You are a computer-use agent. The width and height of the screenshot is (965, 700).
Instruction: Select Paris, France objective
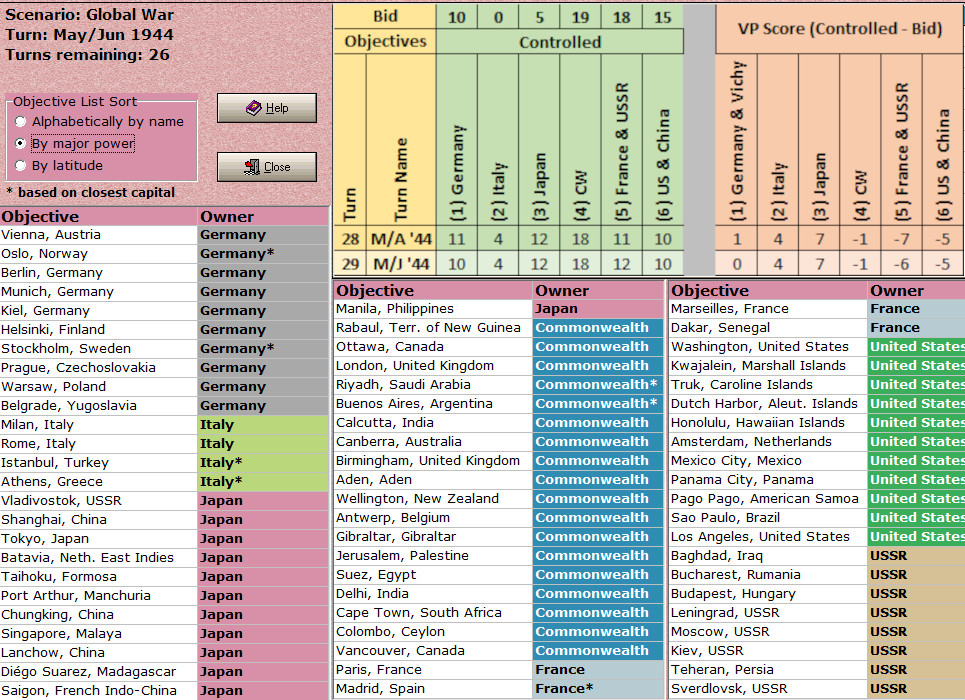[433, 670]
